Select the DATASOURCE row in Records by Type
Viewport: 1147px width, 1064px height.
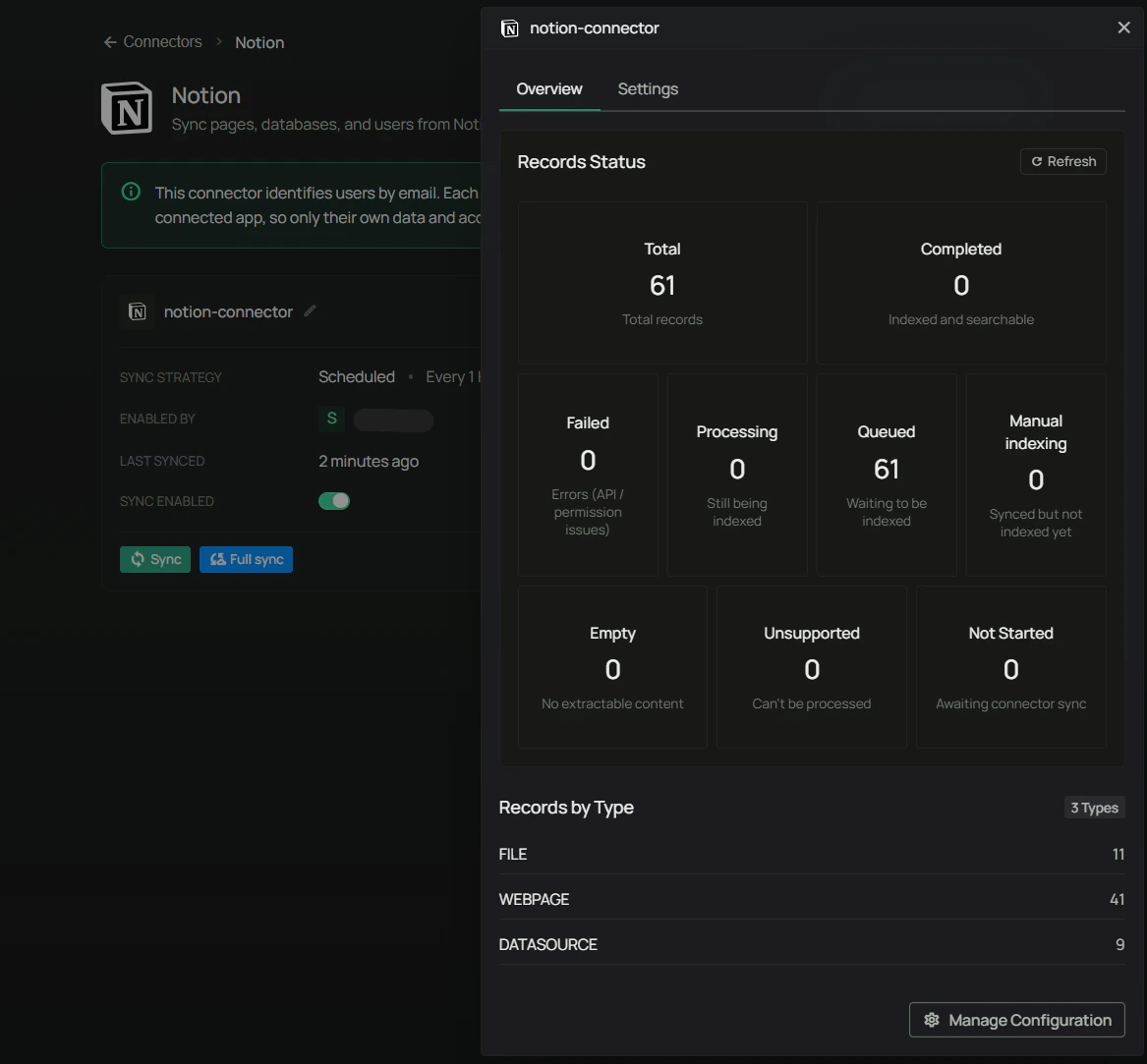tap(811, 945)
